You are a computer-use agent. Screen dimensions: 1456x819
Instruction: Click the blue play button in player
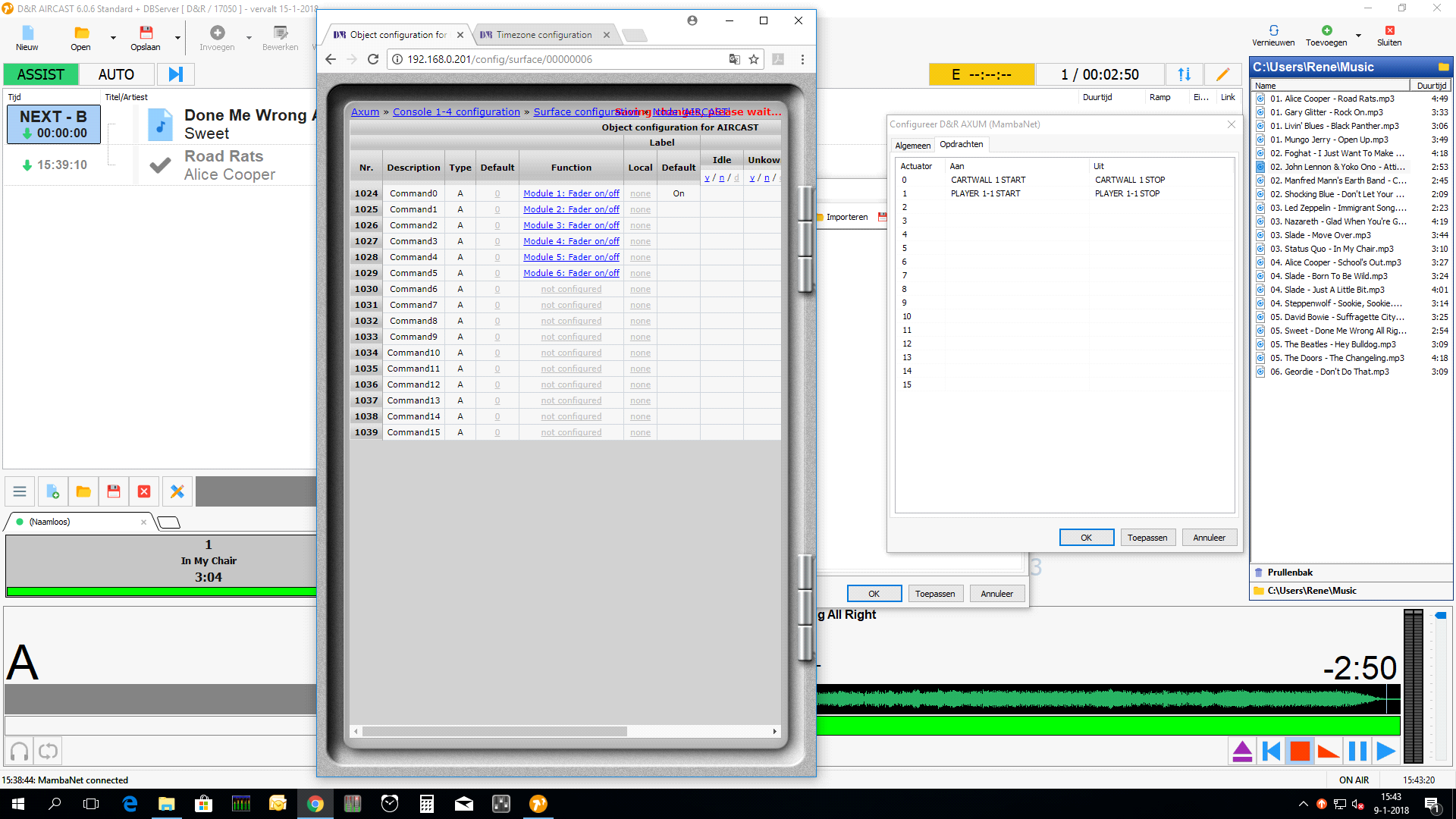tap(1385, 752)
